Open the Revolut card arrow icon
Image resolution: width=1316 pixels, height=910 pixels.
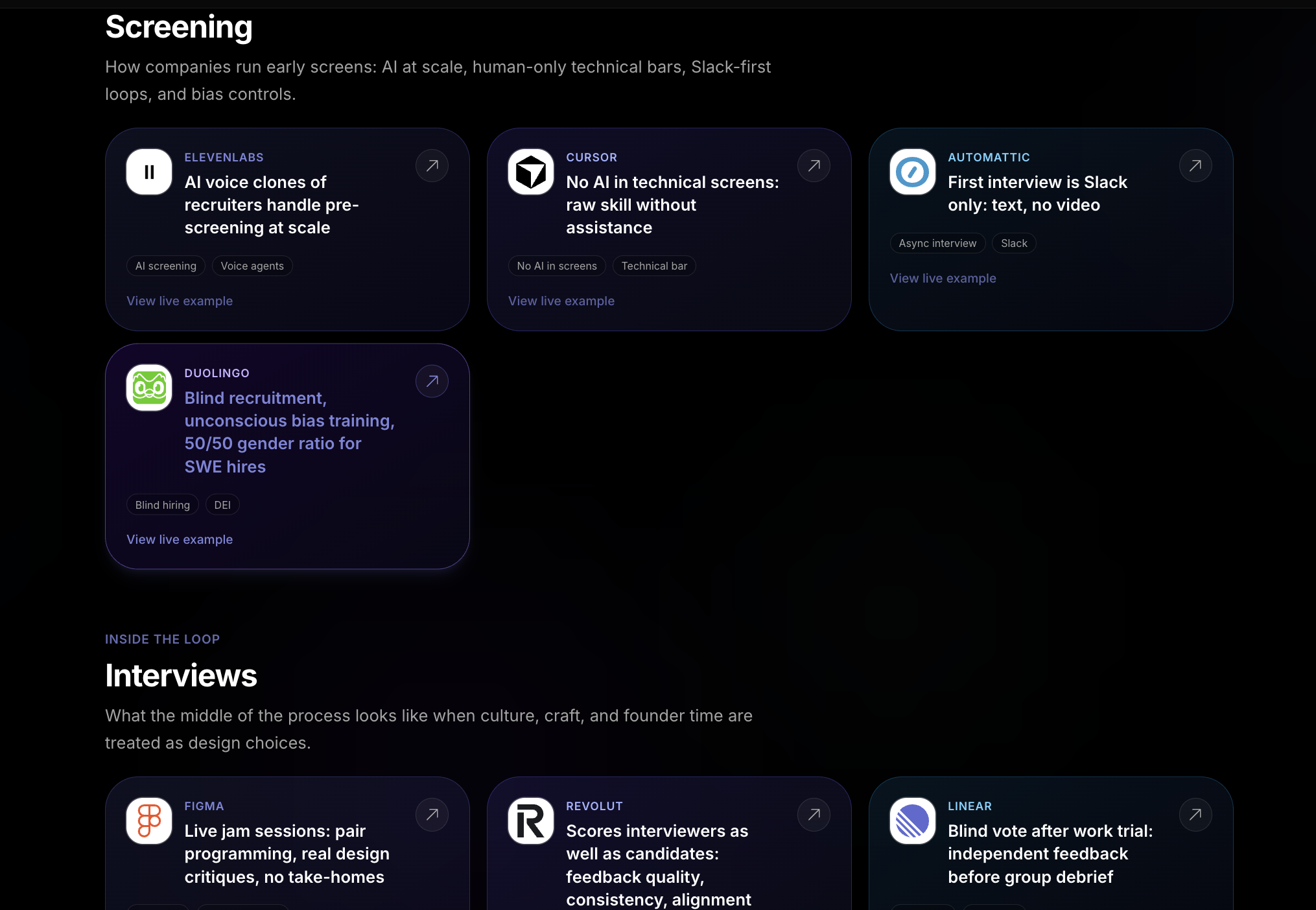(814, 815)
